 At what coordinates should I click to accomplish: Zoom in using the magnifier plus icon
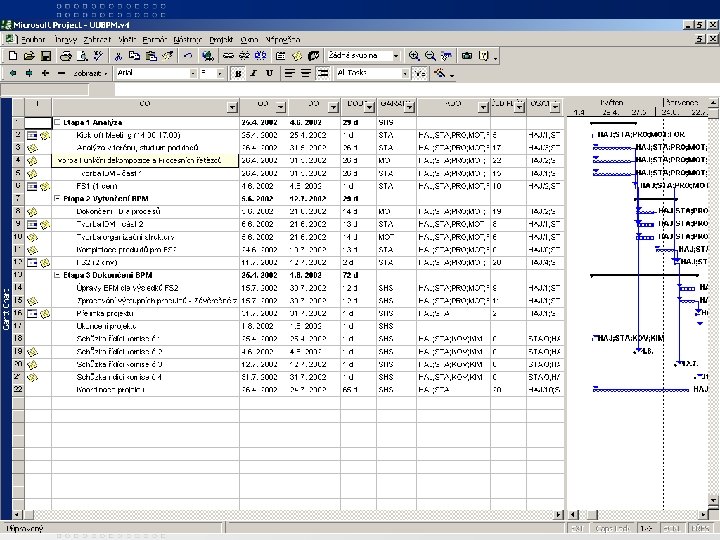pos(415,56)
